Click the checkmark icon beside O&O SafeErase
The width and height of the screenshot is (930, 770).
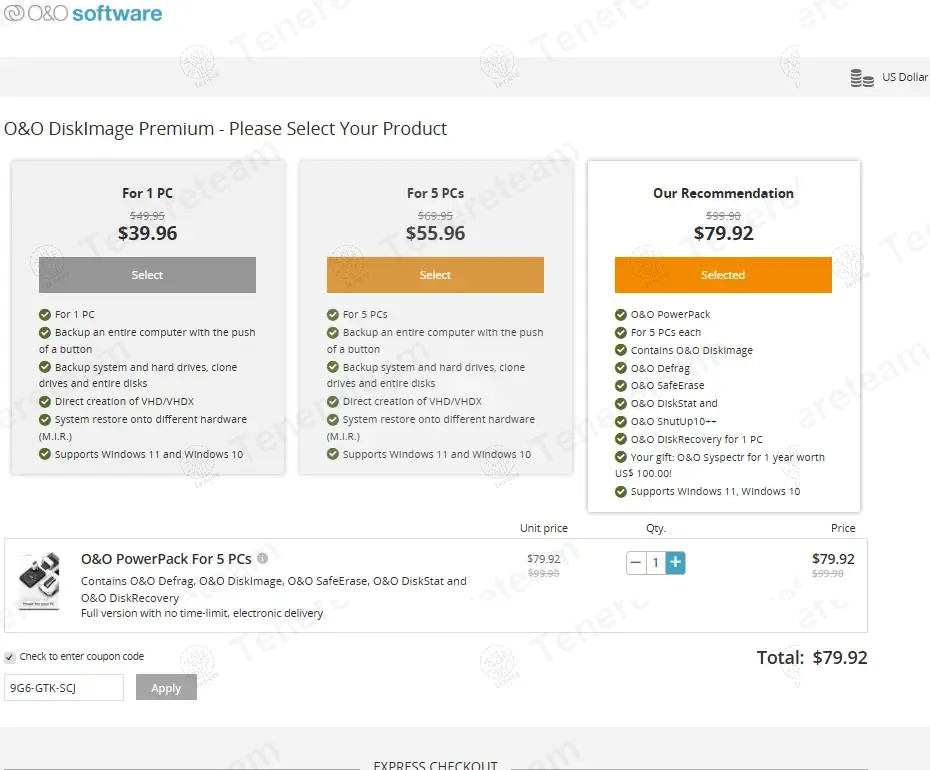click(621, 386)
